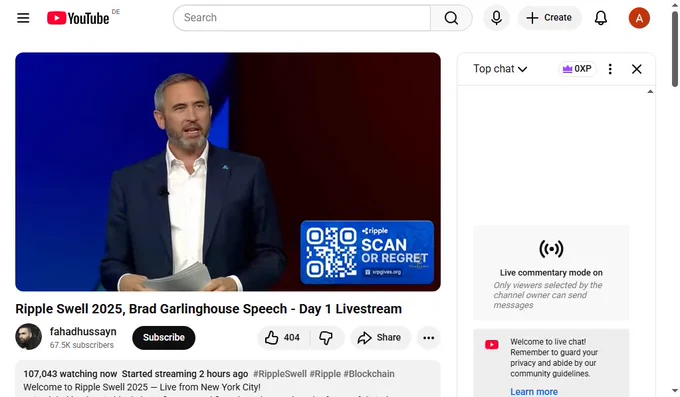Click the page vertical scrollbar thumb
Screen dimensions: 680x397
(675, 49)
